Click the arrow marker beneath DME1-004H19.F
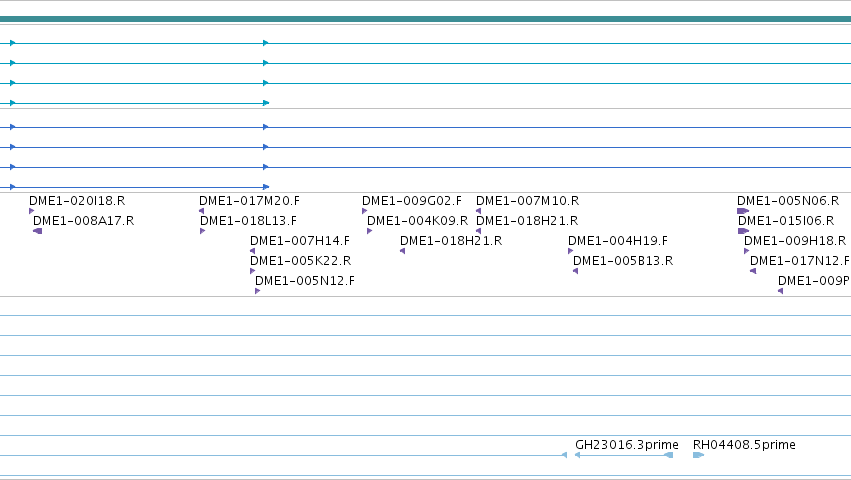 (570, 251)
